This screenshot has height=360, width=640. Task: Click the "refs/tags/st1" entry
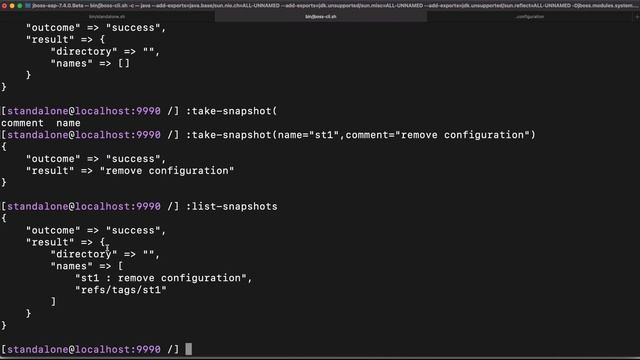121,290
